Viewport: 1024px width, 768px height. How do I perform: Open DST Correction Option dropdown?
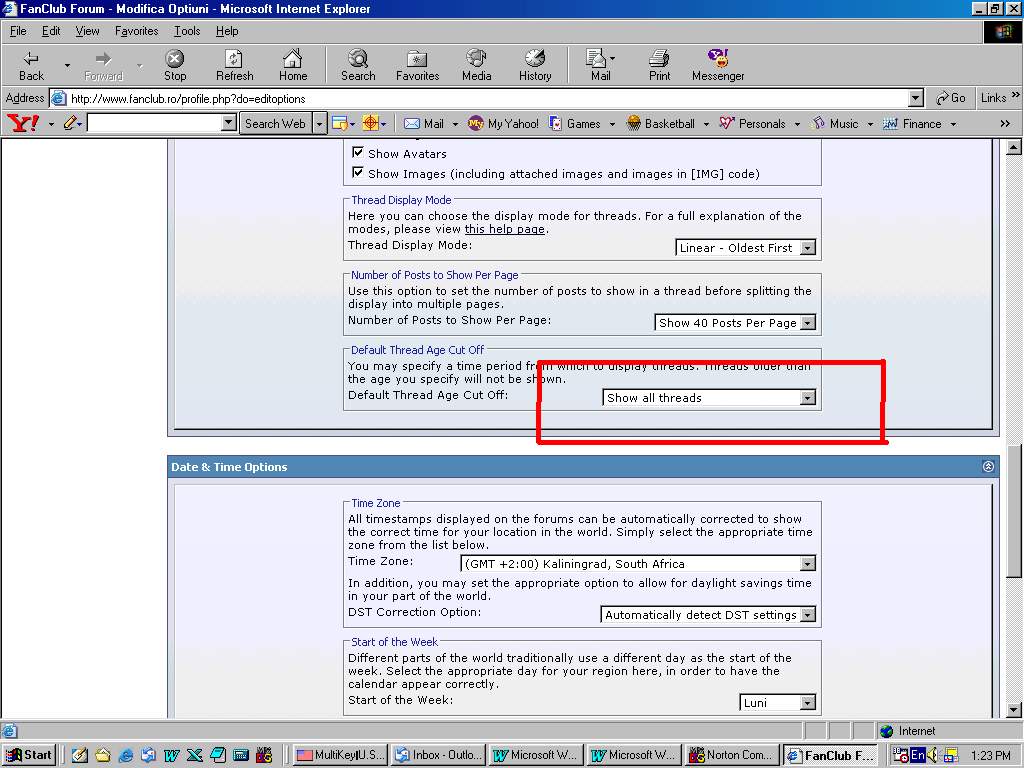point(708,615)
